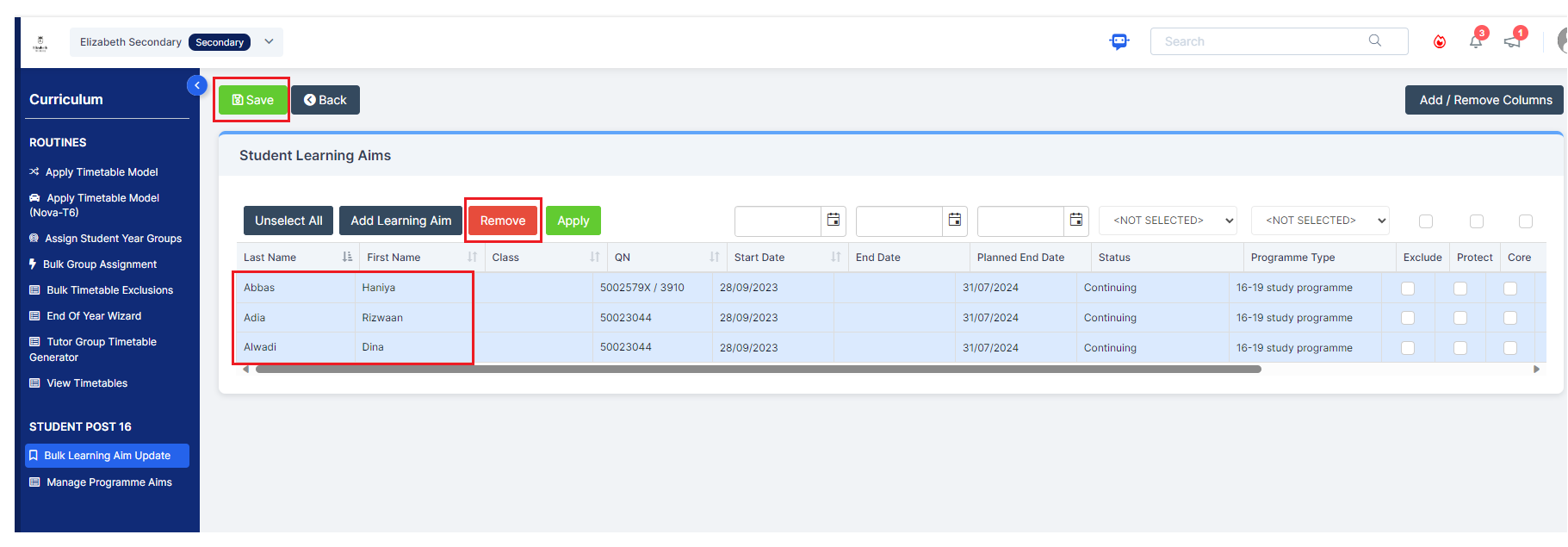
Task: Click Unselect All button
Action: [x=288, y=221]
